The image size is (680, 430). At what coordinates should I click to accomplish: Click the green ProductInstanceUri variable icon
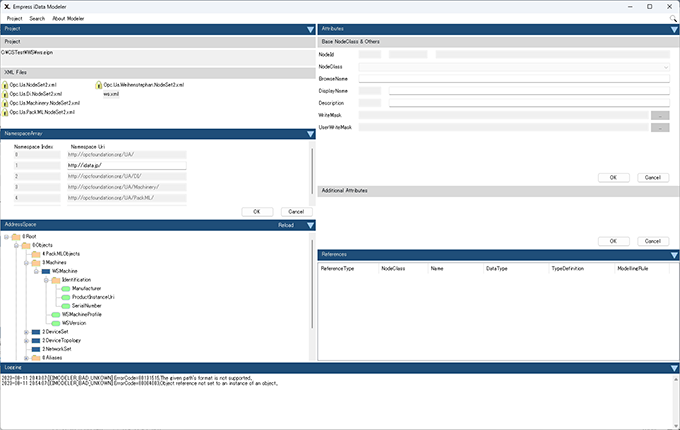tap(65, 297)
